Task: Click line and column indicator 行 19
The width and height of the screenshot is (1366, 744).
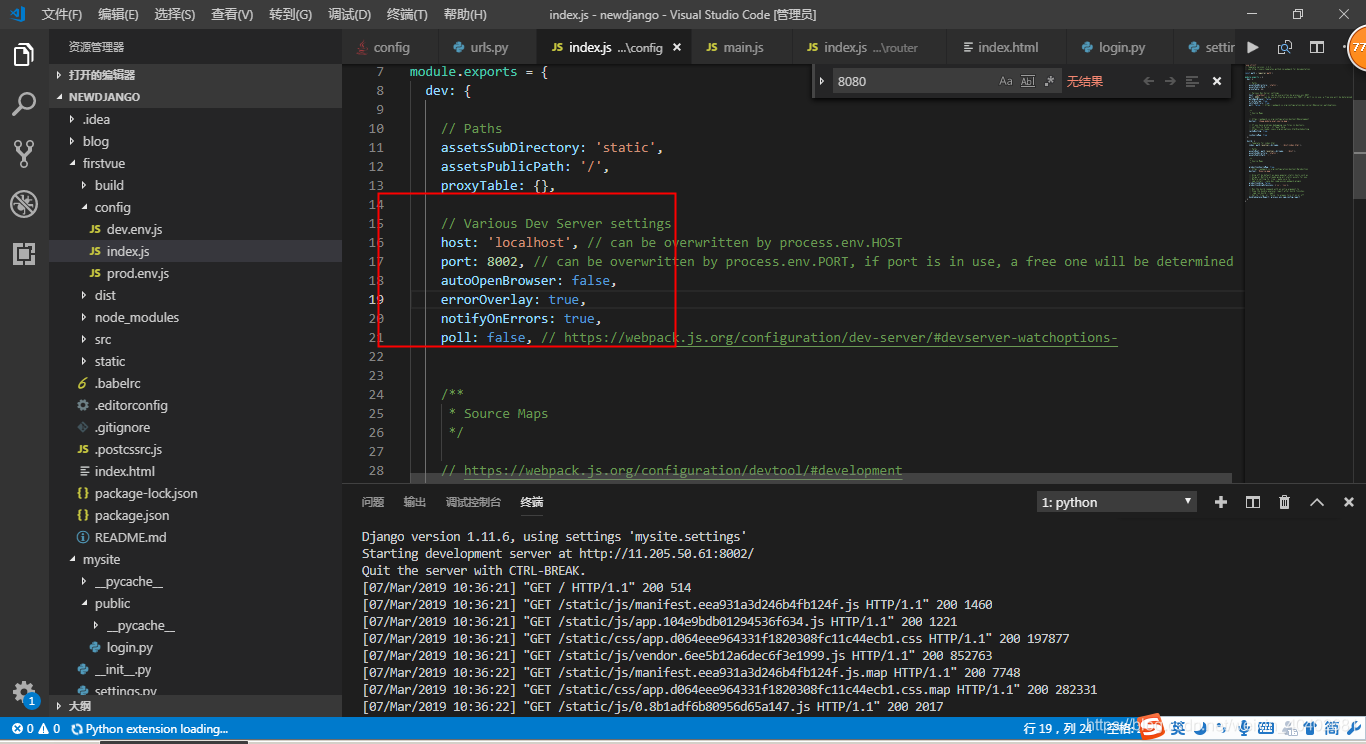Action: point(1059,729)
